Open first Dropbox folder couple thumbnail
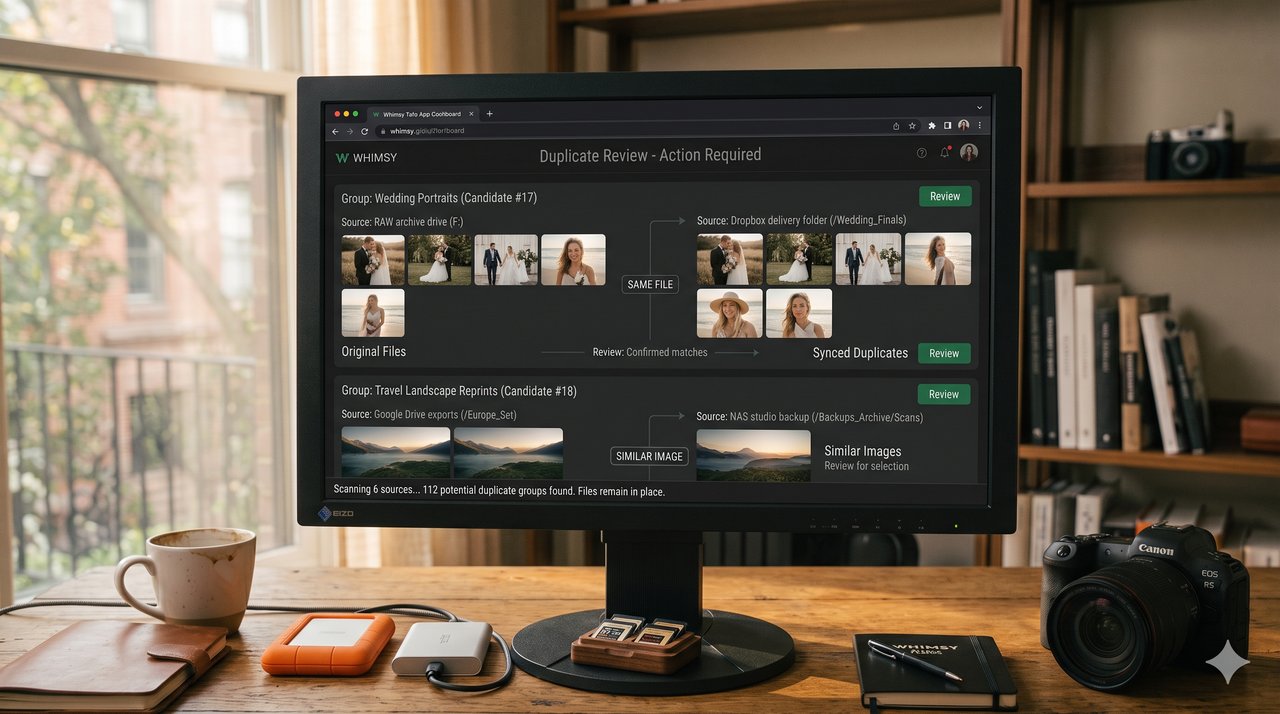Image resolution: width=1280 pixels, height=714 pixels. [x=730, y=259]
